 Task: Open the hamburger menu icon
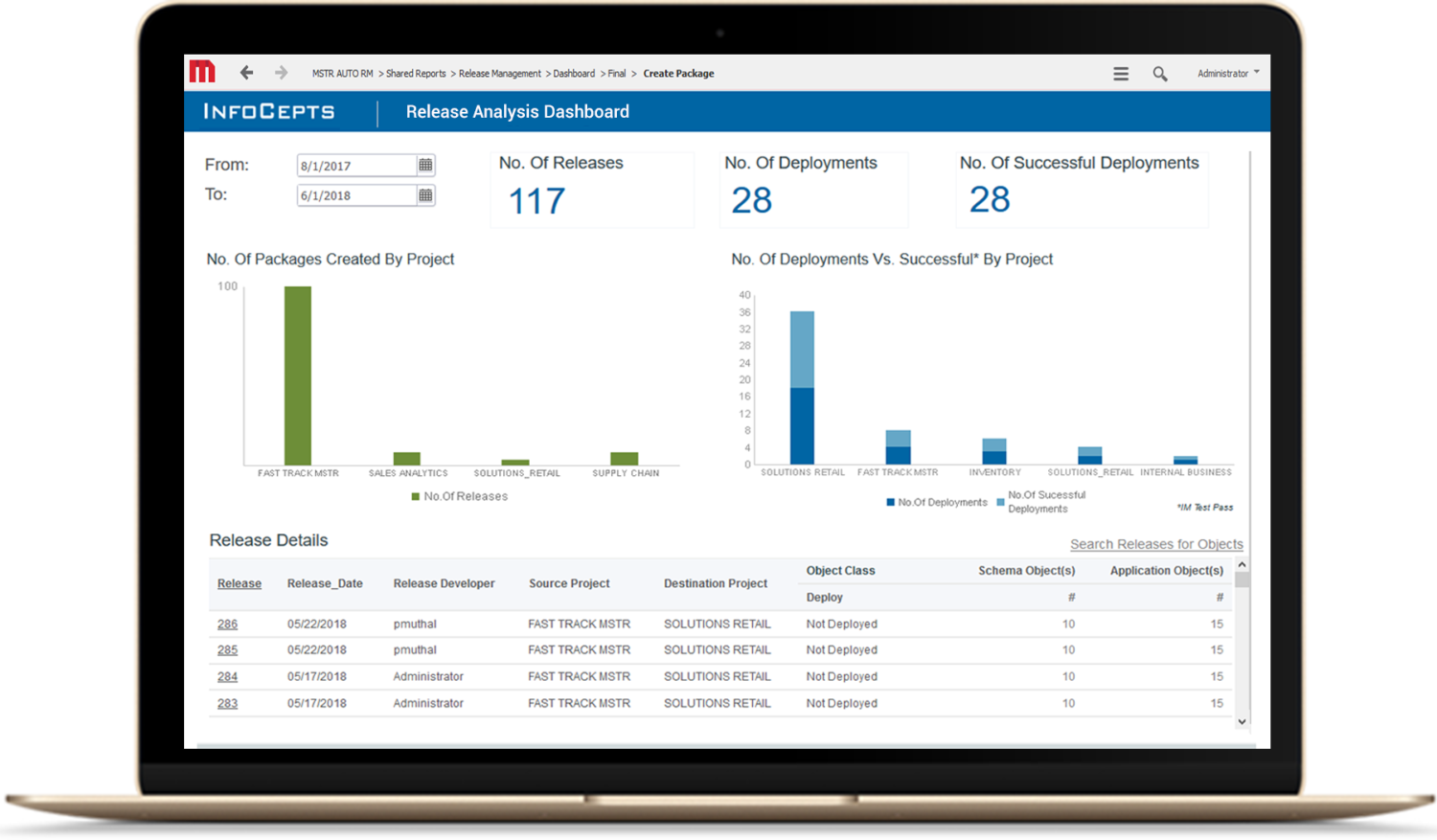pyautogui.click(x=1120, y=74)
